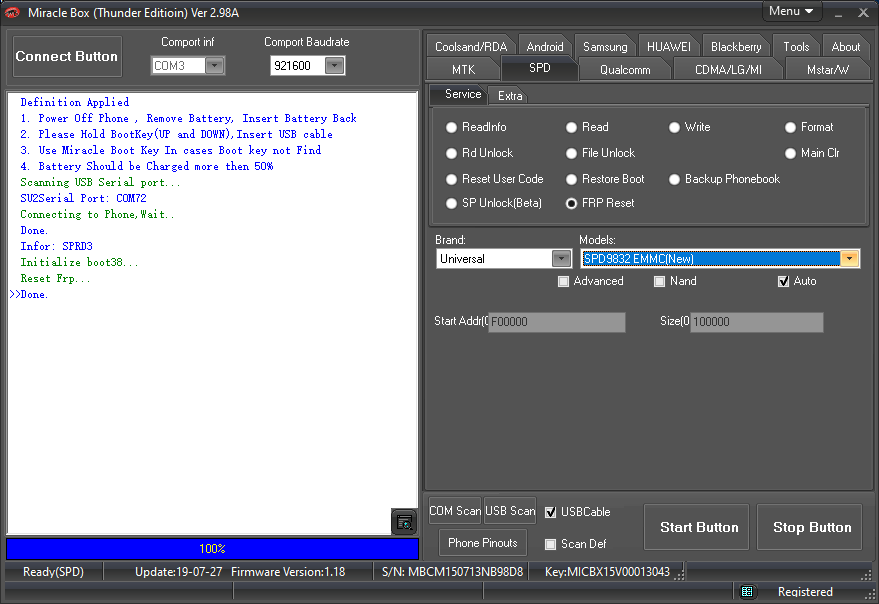879x604 pixels.
Task: Select the SPD tab
Action: (x=539, y=68)
